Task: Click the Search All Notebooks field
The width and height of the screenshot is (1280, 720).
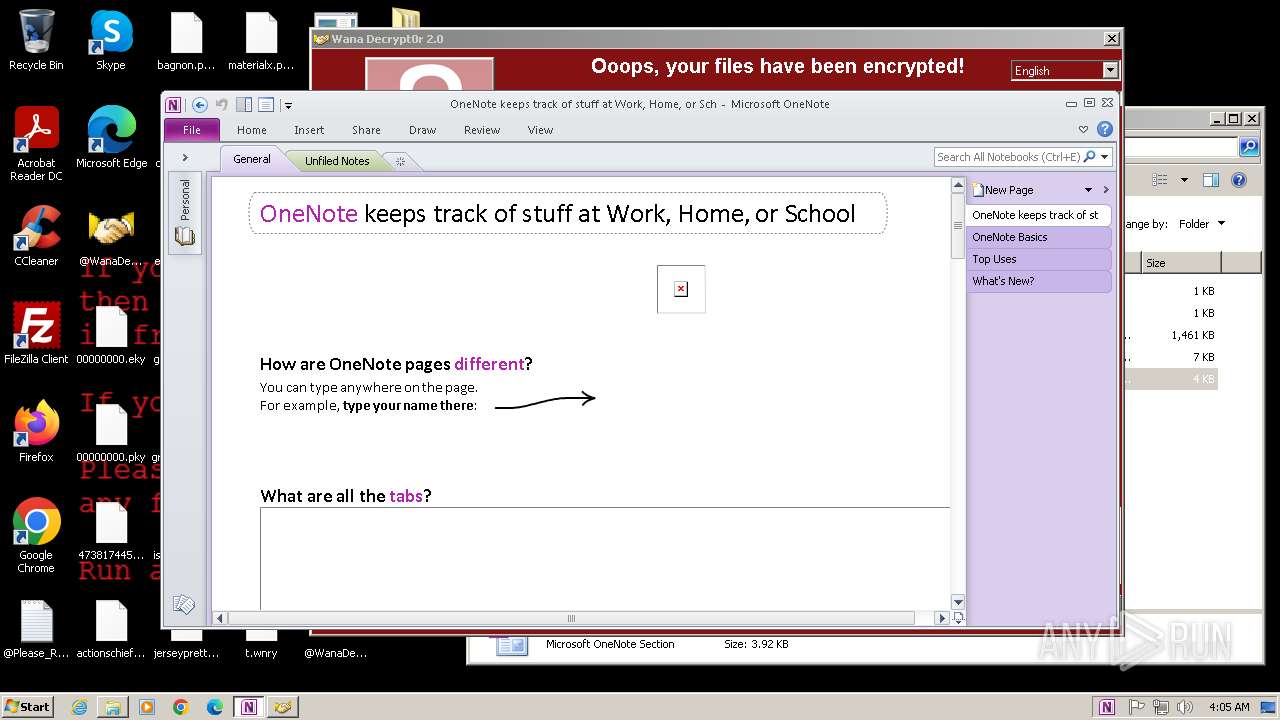Action: (x=1008, y=157)
